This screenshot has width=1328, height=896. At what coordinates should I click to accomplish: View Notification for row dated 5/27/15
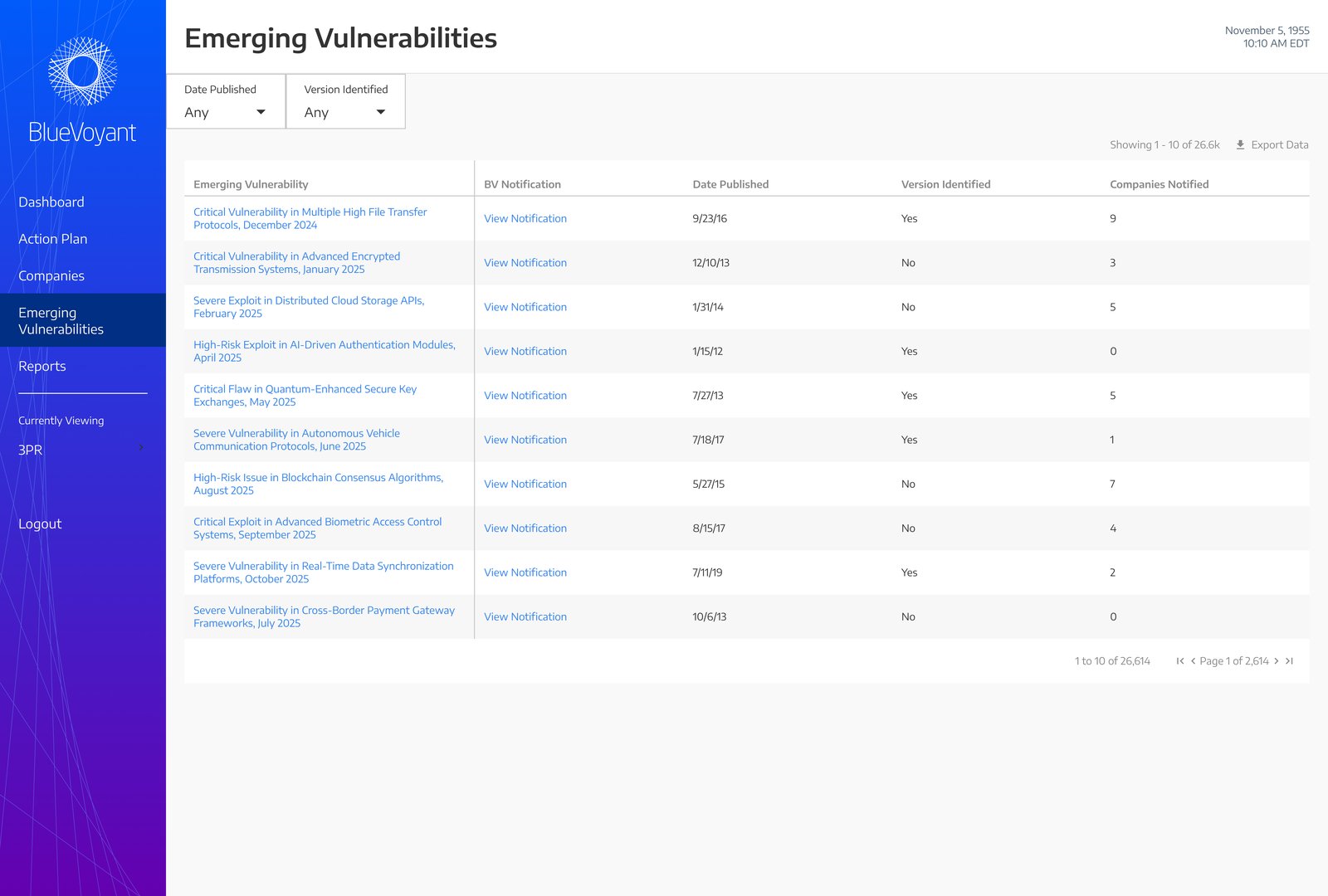pyautogui.click(x=525, y=484)
